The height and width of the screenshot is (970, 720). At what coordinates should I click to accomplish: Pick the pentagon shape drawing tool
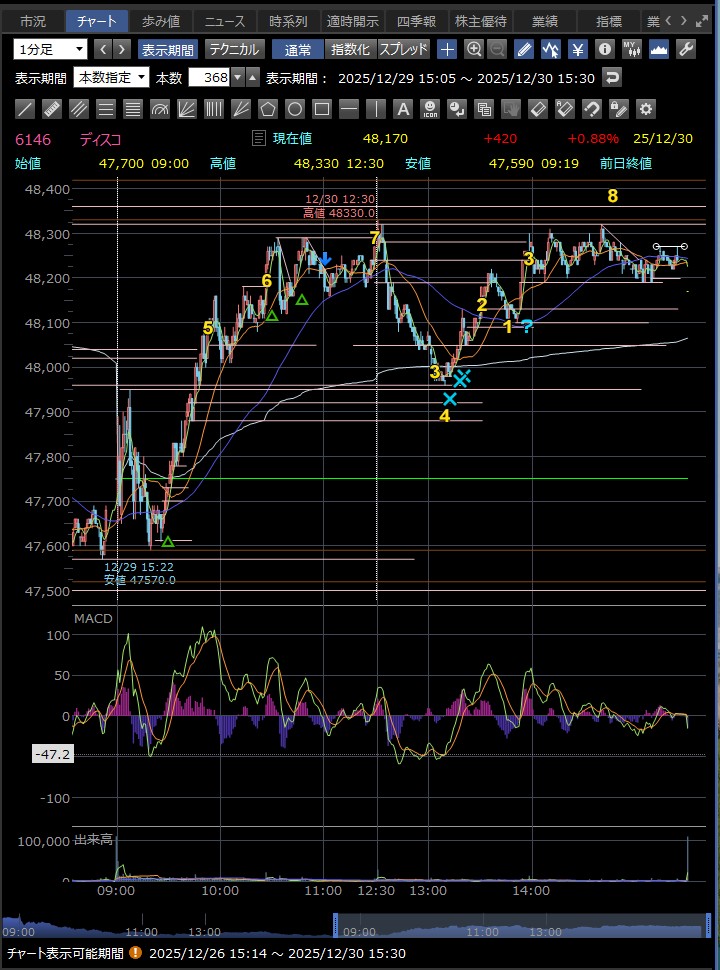click(x=268, y=109)
